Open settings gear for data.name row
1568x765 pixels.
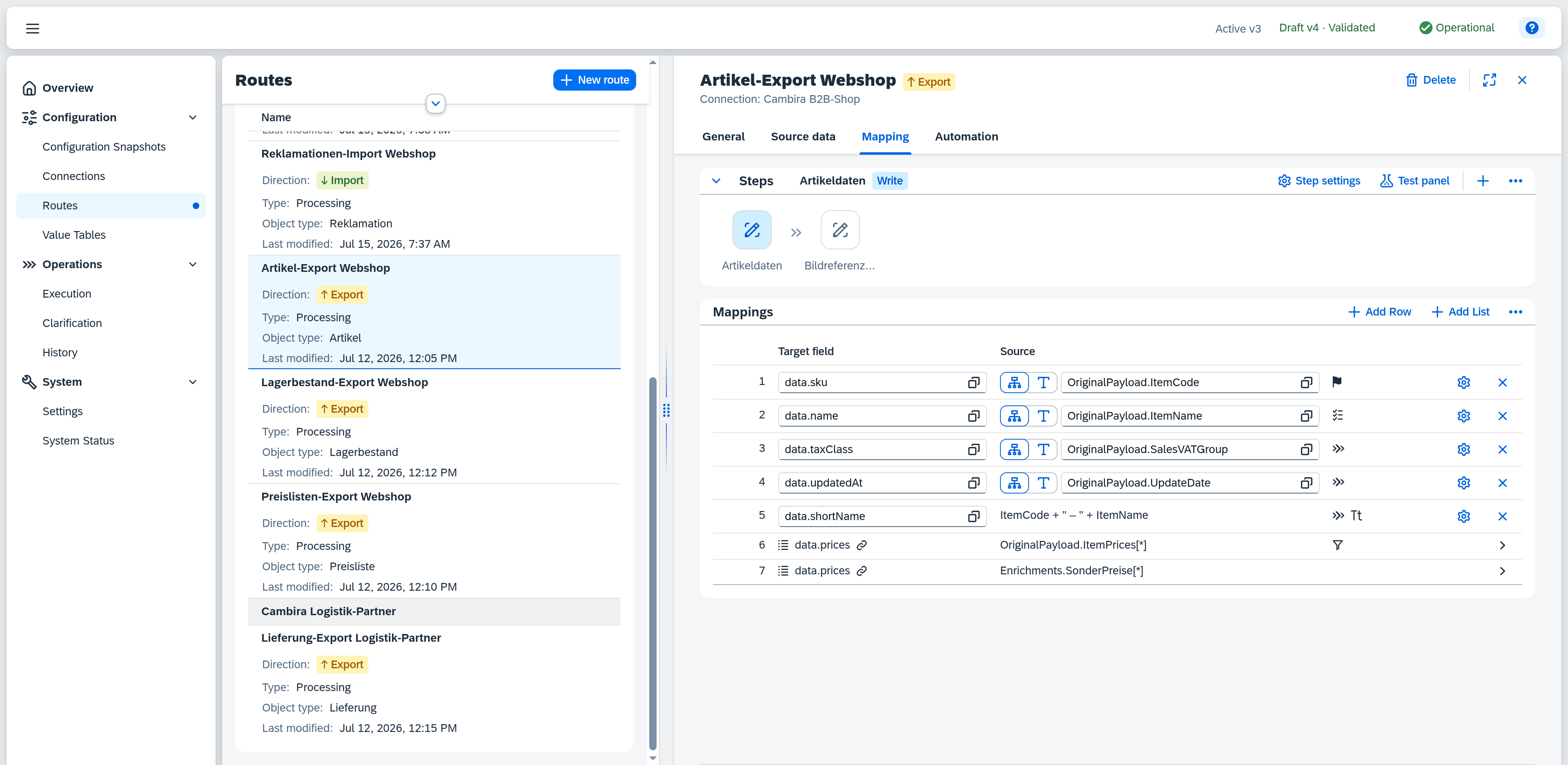click(x=1463, y=416)
